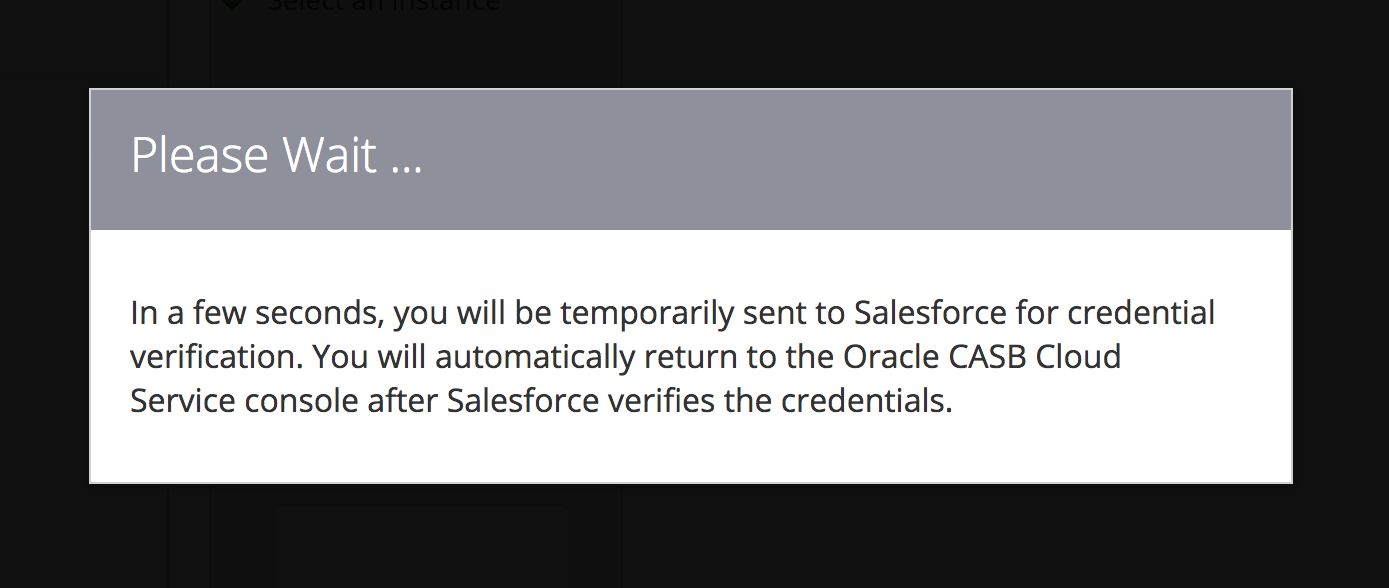The width and height of the screenshot is (1389, 588).
Task: Click 'verifies the credentials.' closing text
Action: [x=780, y=401]
